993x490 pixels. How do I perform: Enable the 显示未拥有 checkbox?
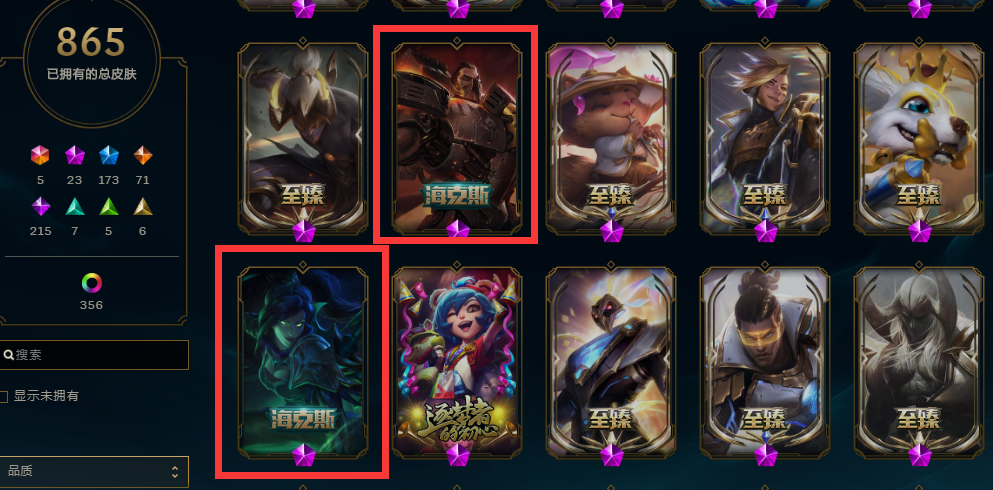pos(3,397)
